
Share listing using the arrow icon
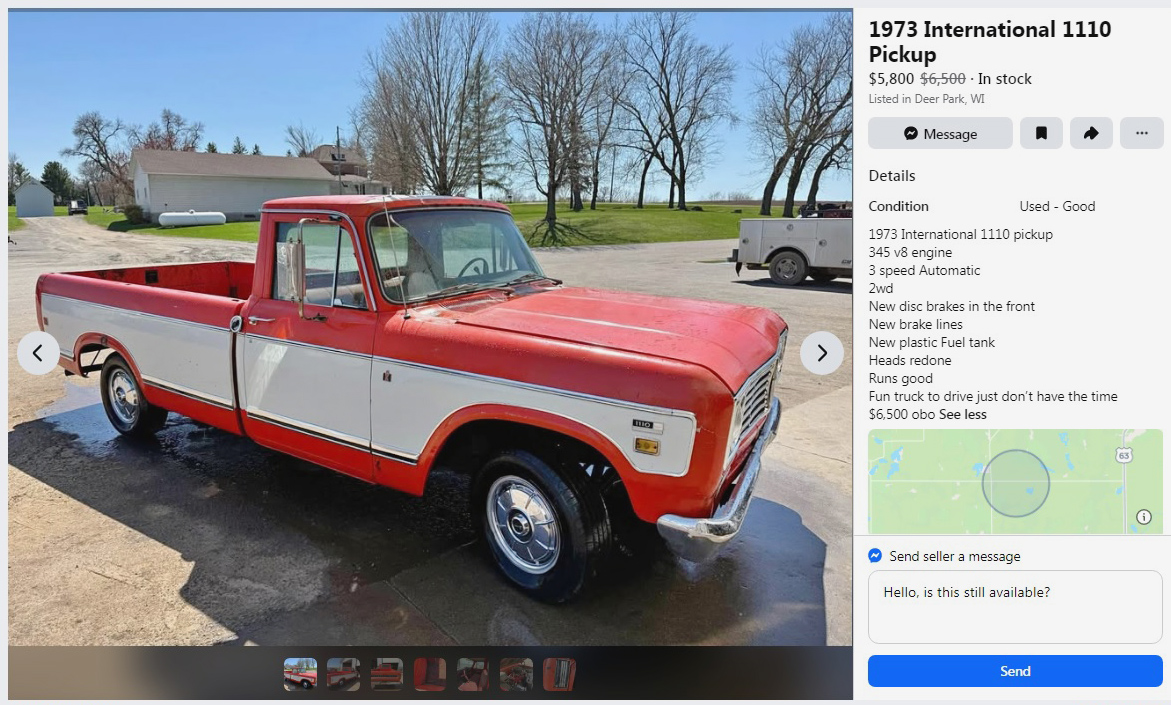pos(1091,133)
